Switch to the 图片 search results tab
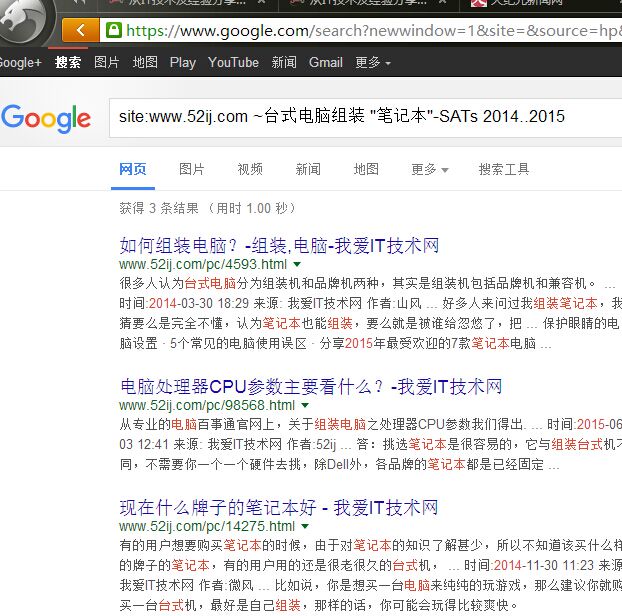The height and width of the screenshot is (616, 622). 192,169
